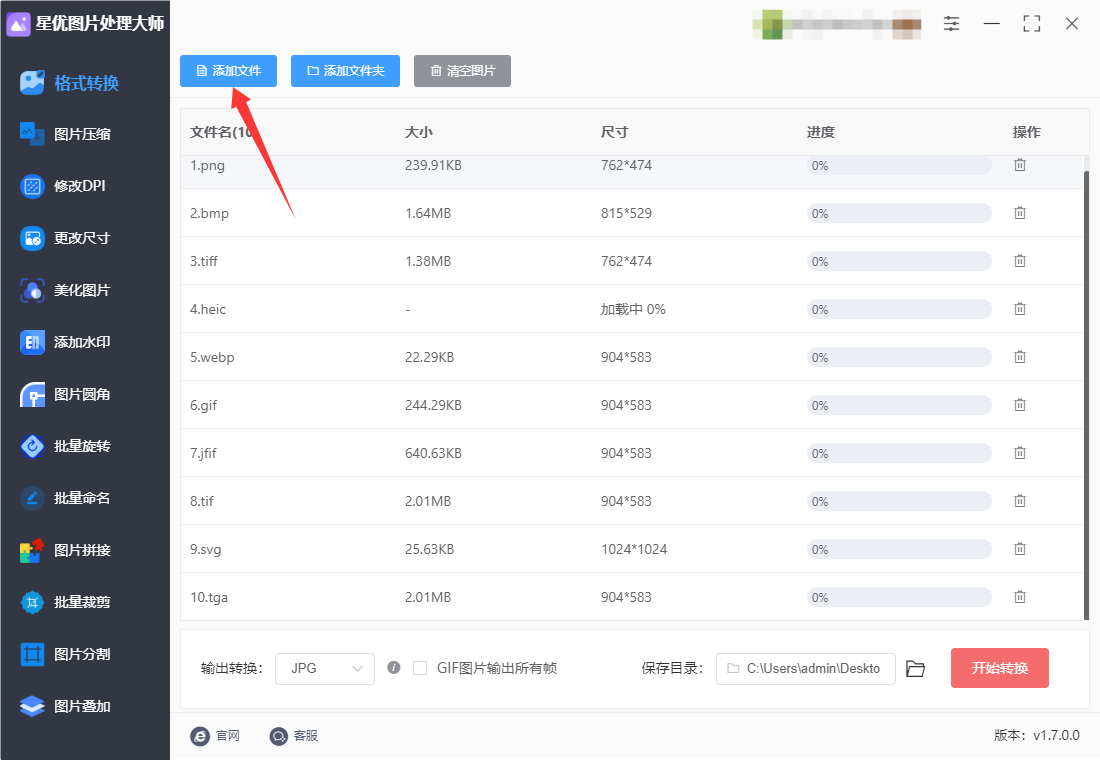Open folder browse icon for save directory

(915, 669)
